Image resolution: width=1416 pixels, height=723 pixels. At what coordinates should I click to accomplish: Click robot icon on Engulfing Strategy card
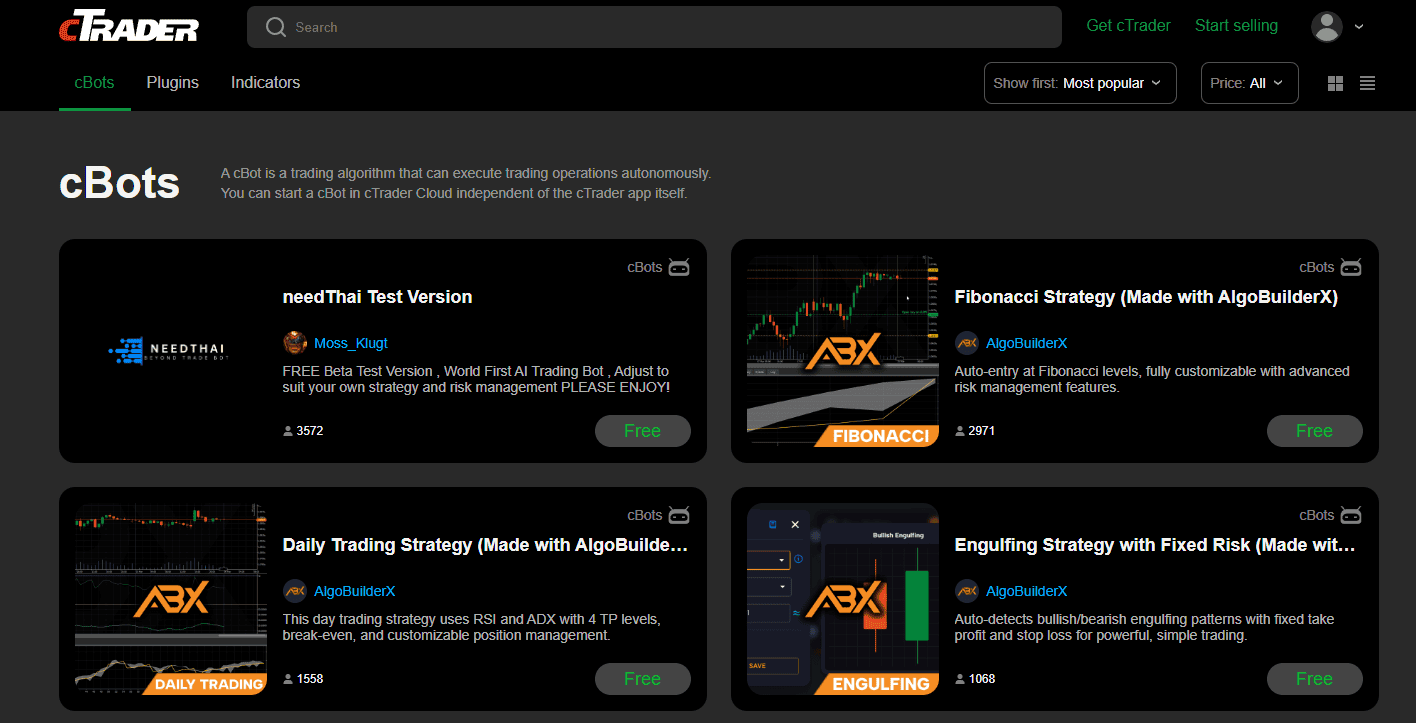click(x=1351, y=515)
